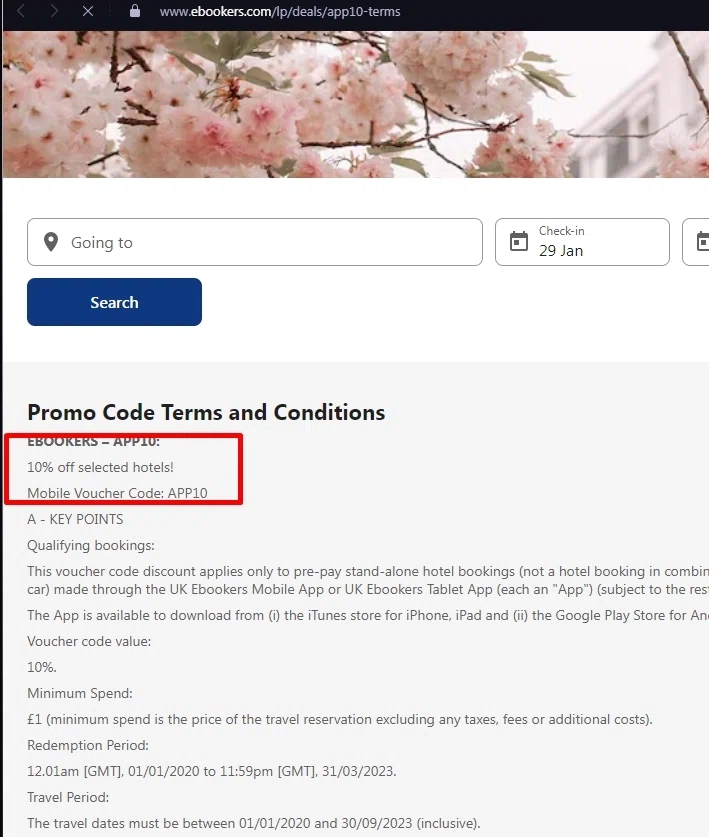709x837 pixels.
Task: Click the Qualifying bookings subheading
Action: click(x=91, y=545)
